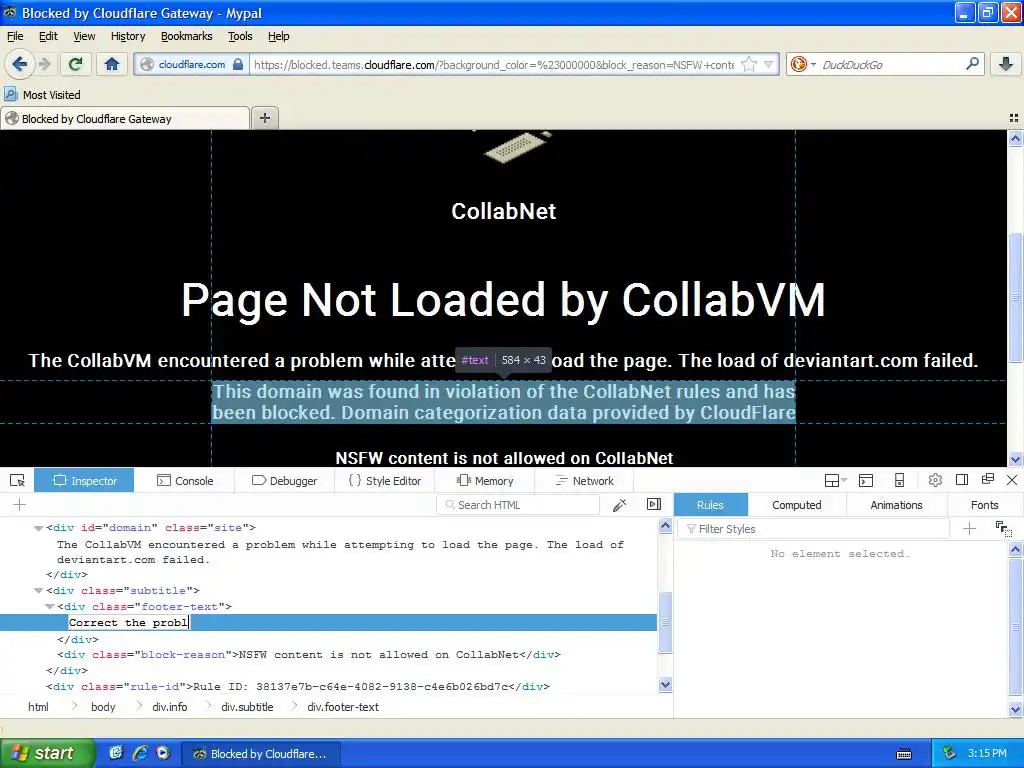The height and width of the screenshot is (768, 1024).
Task: Open the Bookmarks menu
Action: [187, 36]
